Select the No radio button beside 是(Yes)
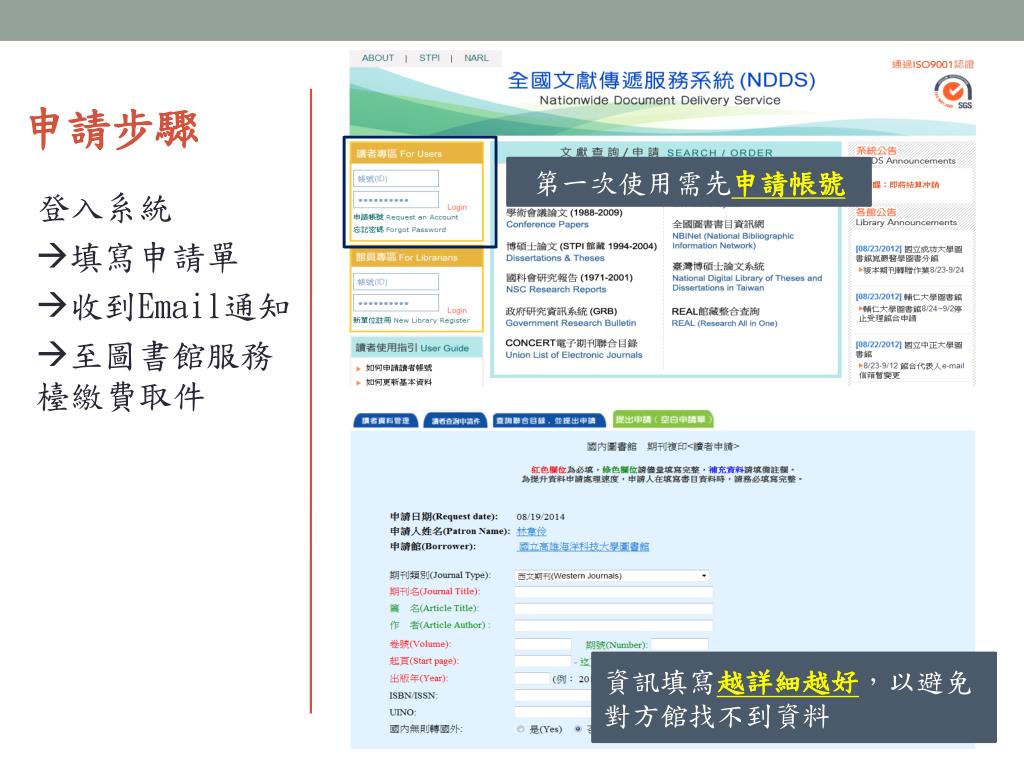 click(578, 729)
